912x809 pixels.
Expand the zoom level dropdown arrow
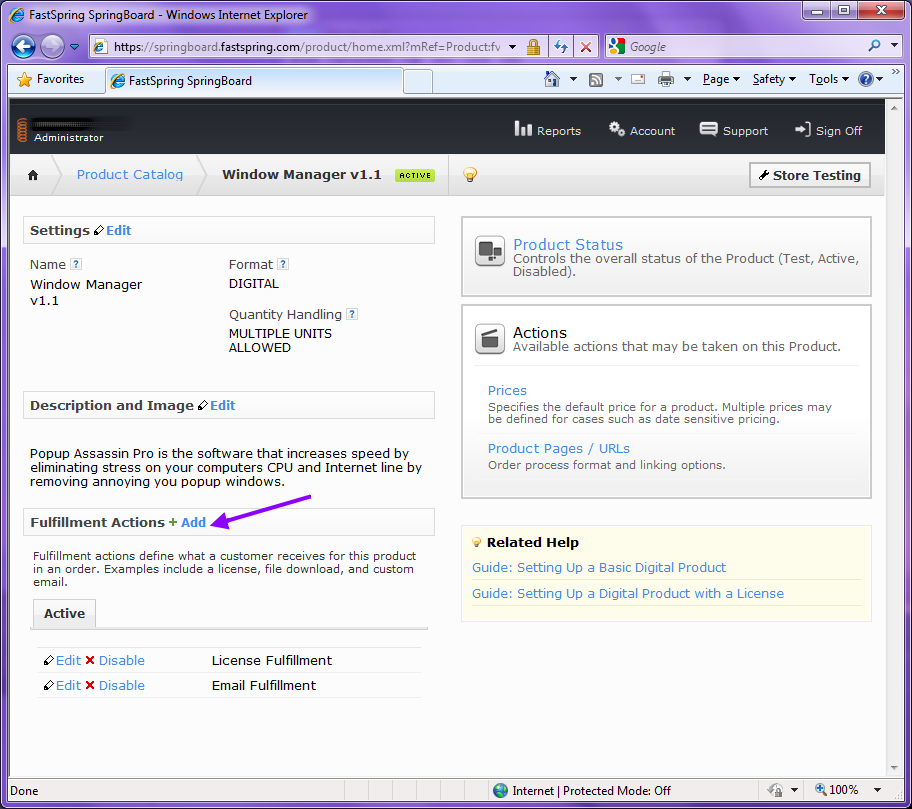(x=877, y=790)
